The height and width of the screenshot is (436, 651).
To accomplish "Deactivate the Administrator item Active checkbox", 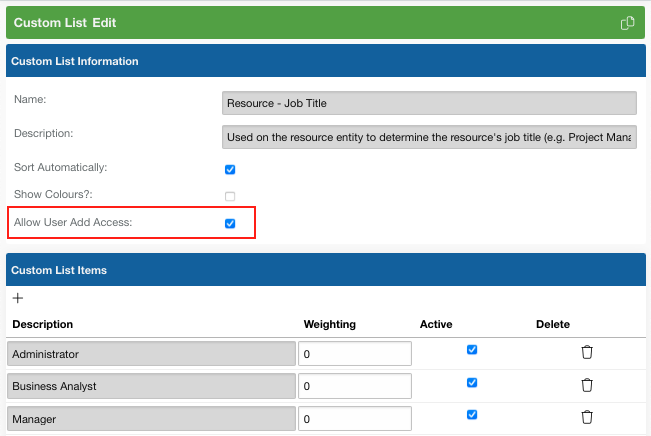I will (x=472, y=350).
